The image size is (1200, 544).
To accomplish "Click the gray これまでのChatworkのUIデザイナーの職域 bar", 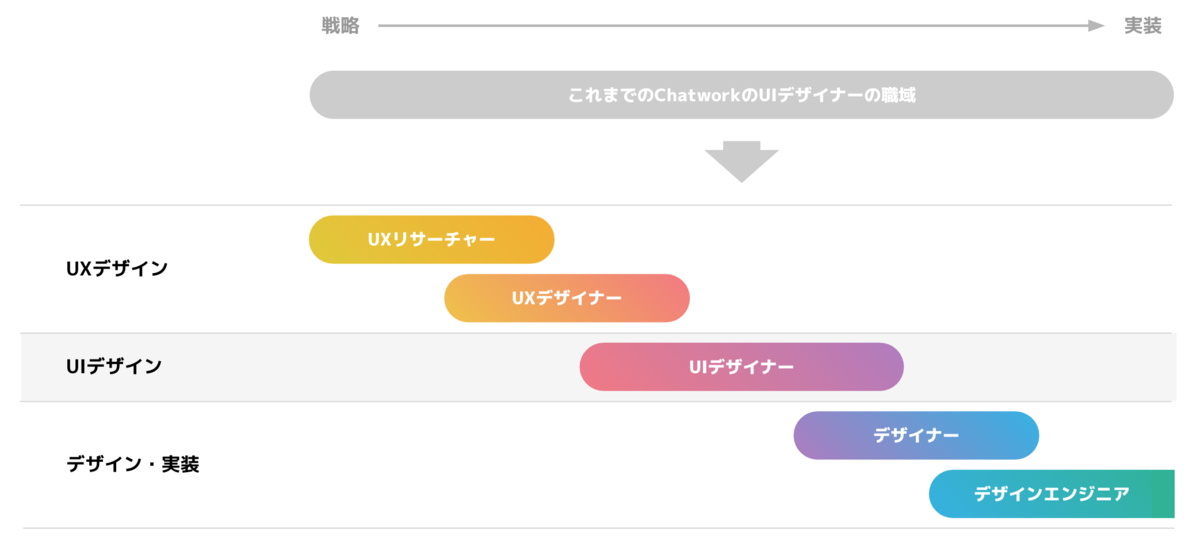I will (741, 95).
